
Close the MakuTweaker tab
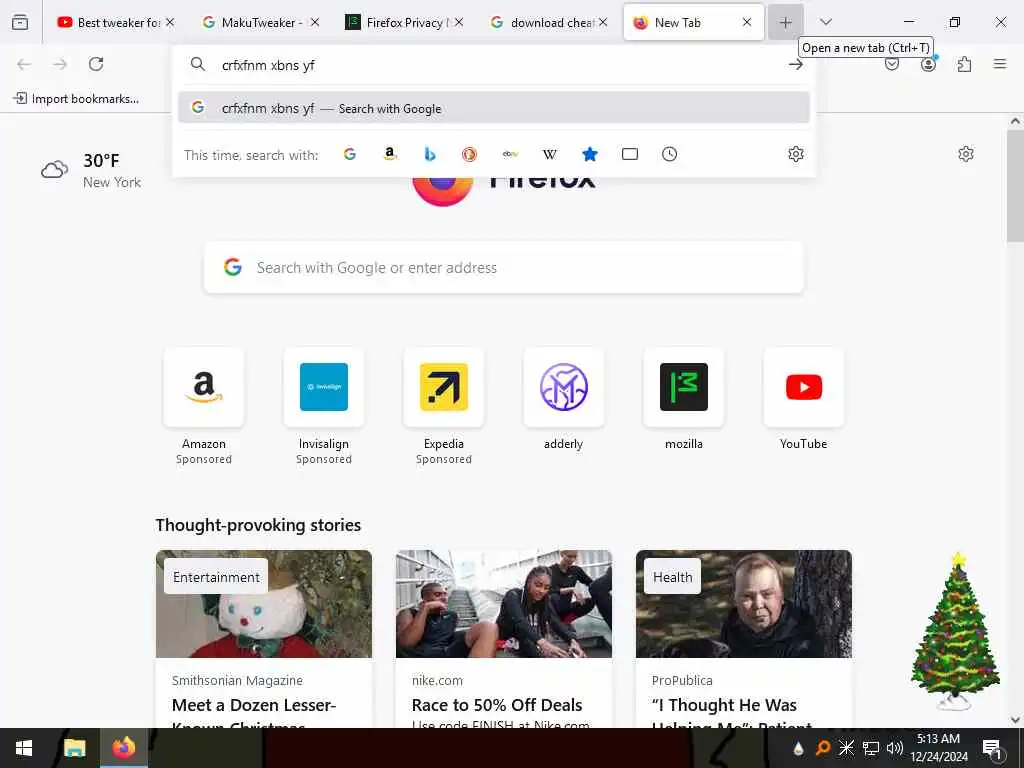pyautogui.click(x=314, y=22)
